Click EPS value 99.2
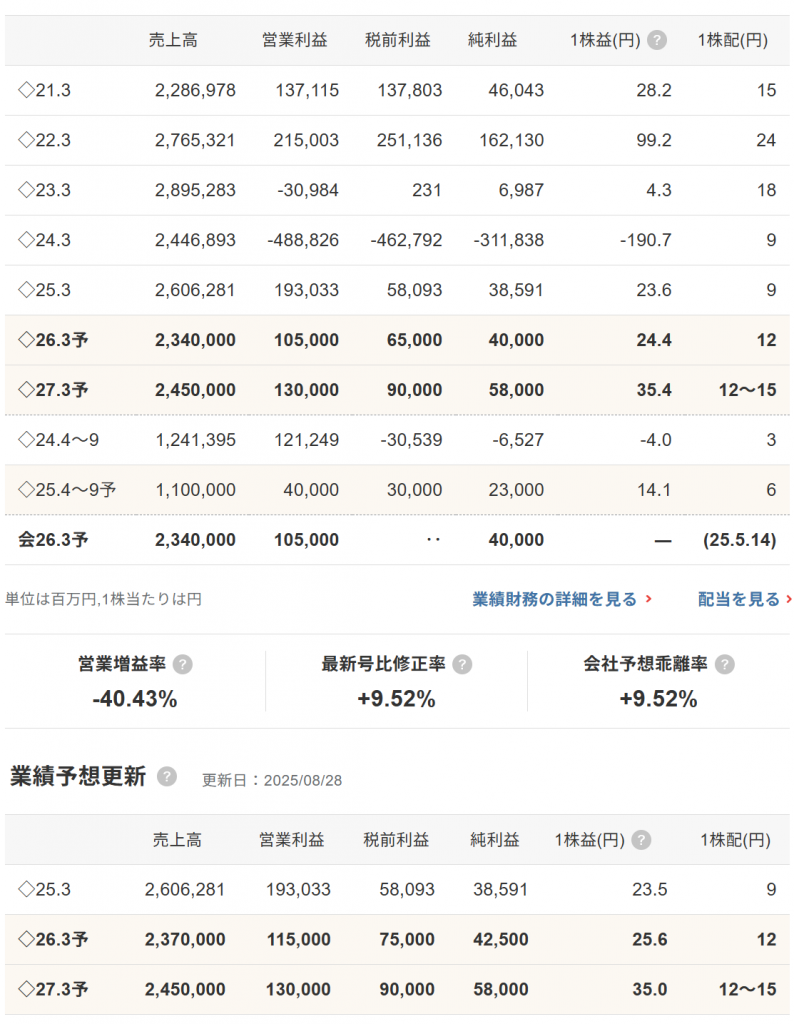794x1024 pixels. click(x=654, y=140)
